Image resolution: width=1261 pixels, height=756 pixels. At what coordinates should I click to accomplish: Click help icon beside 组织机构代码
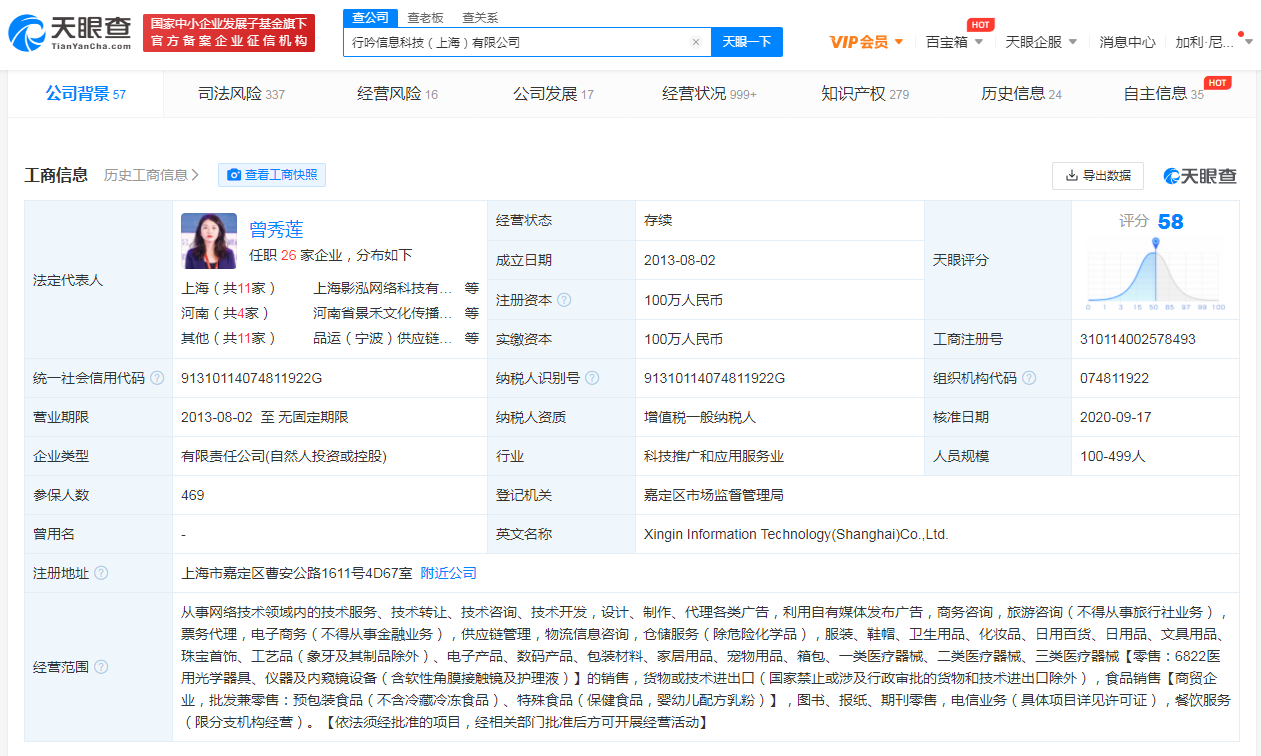(x=1029, y=378)
